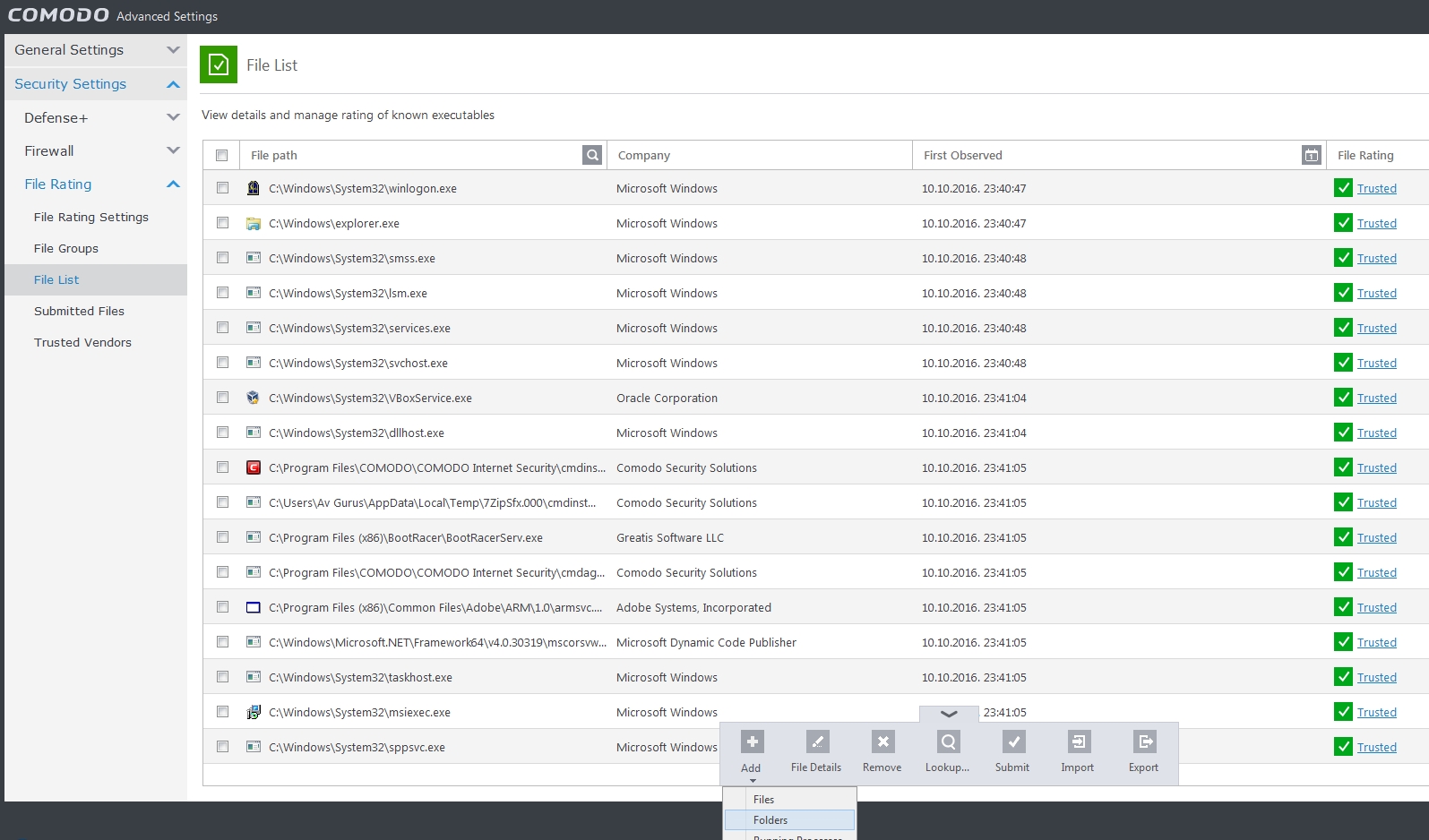
Task: Click green trusted check icon for sppsvc.exe
Action: tap(1343, 747)
